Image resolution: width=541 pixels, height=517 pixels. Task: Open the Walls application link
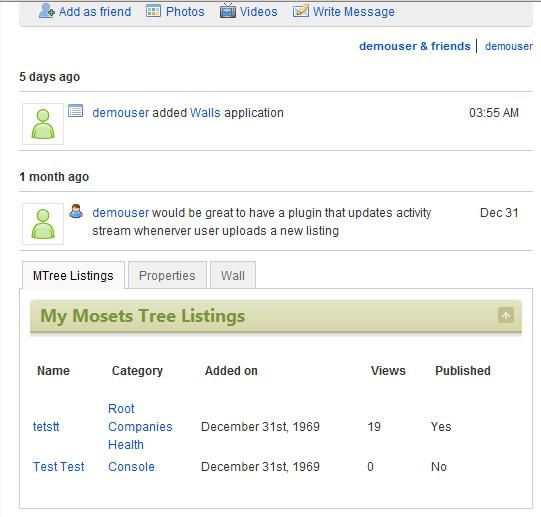(205, 113)
